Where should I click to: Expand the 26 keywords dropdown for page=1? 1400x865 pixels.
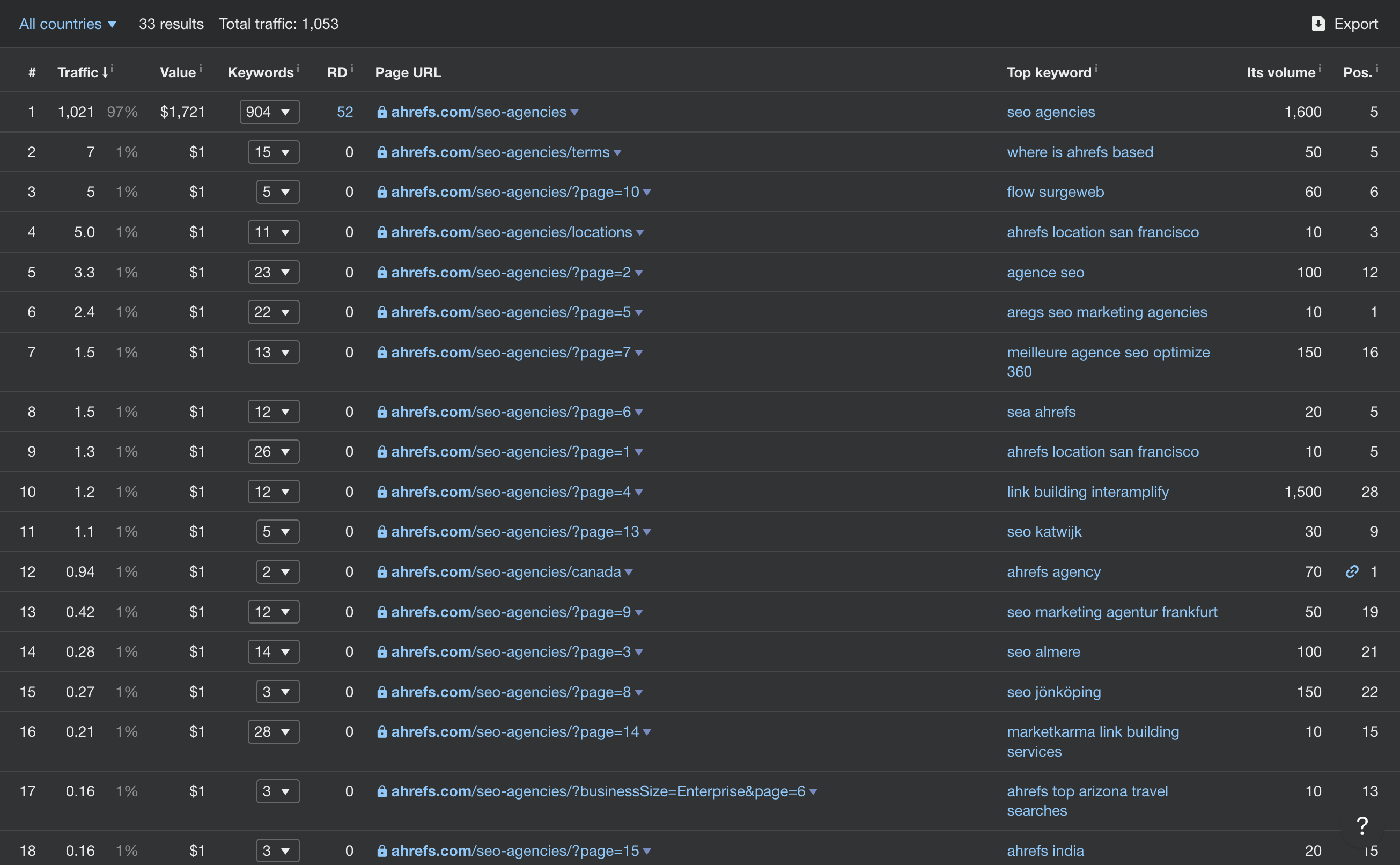click(274, 451)
